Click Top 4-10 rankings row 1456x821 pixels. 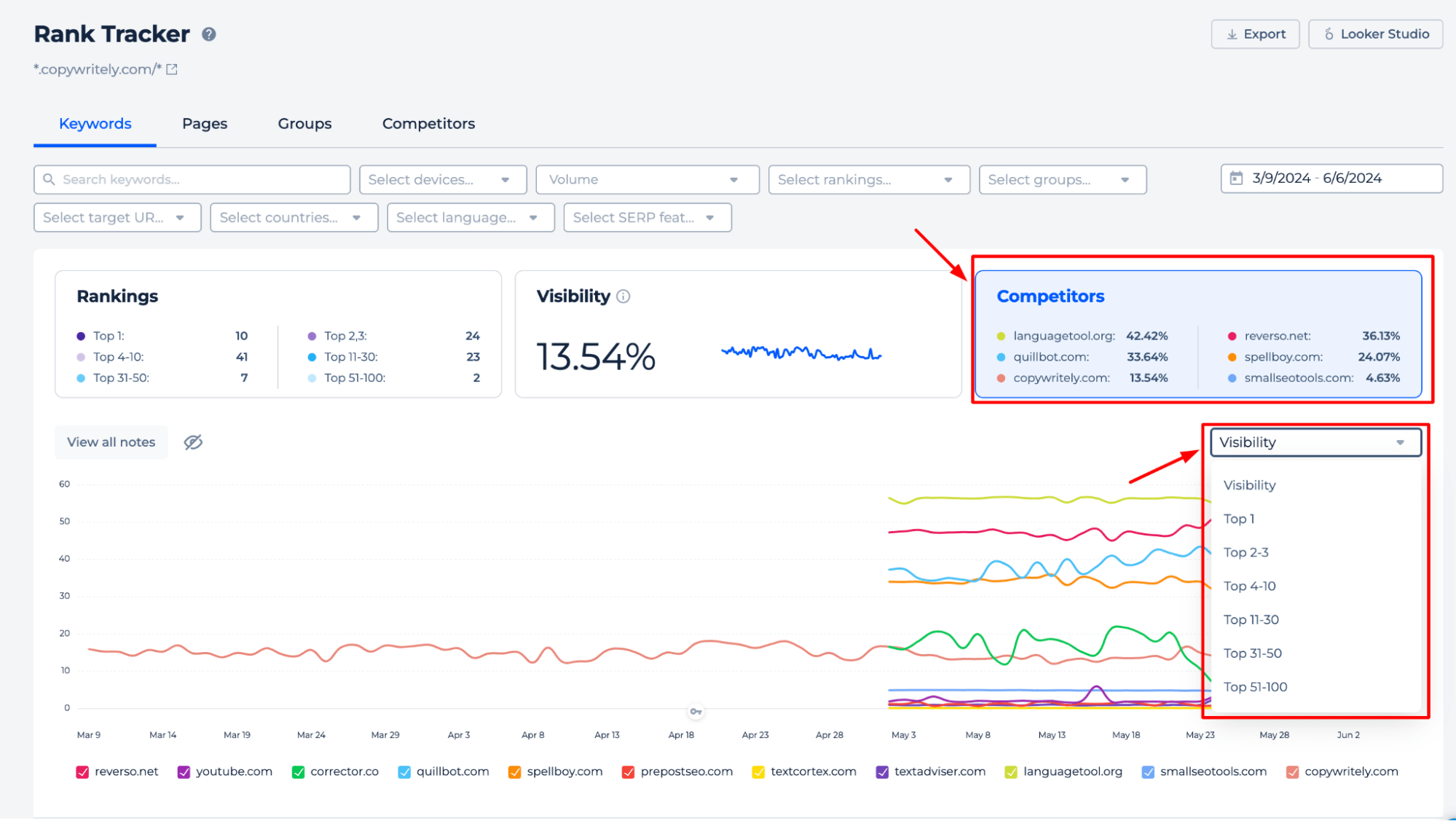[x=162, y=357]
